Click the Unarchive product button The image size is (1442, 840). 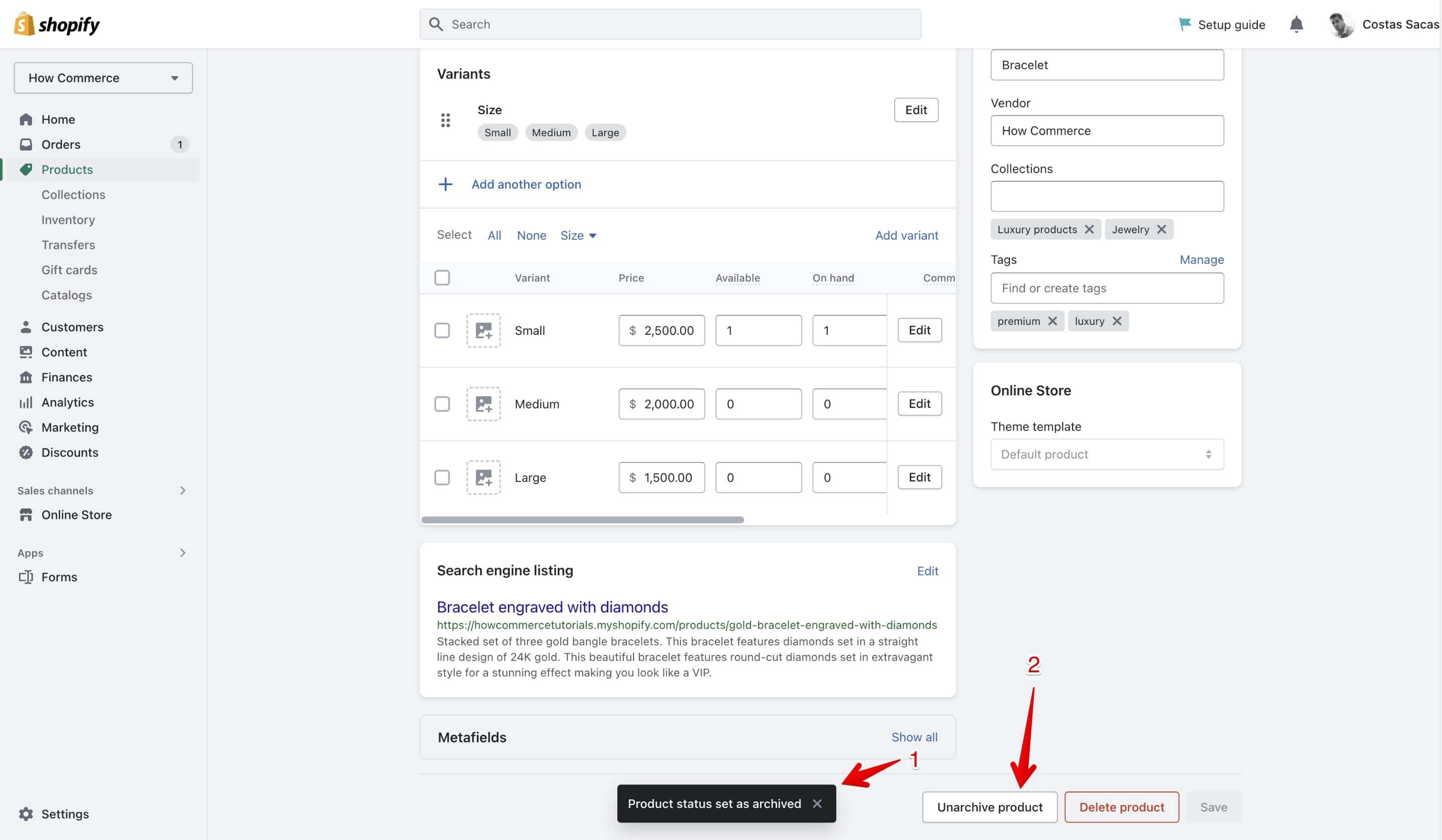pyautogui.click(x=989, y=807)
